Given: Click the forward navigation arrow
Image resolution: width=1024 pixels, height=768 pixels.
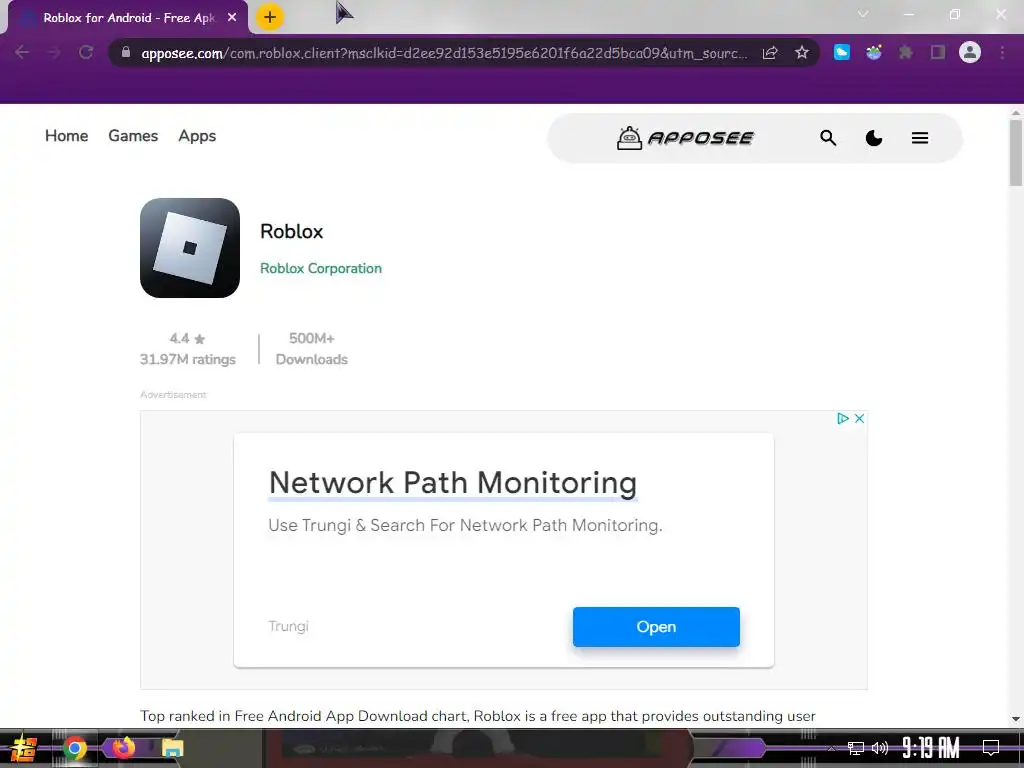Looking at the screenshot, I should pyautogui.click(x=54, y=52).
